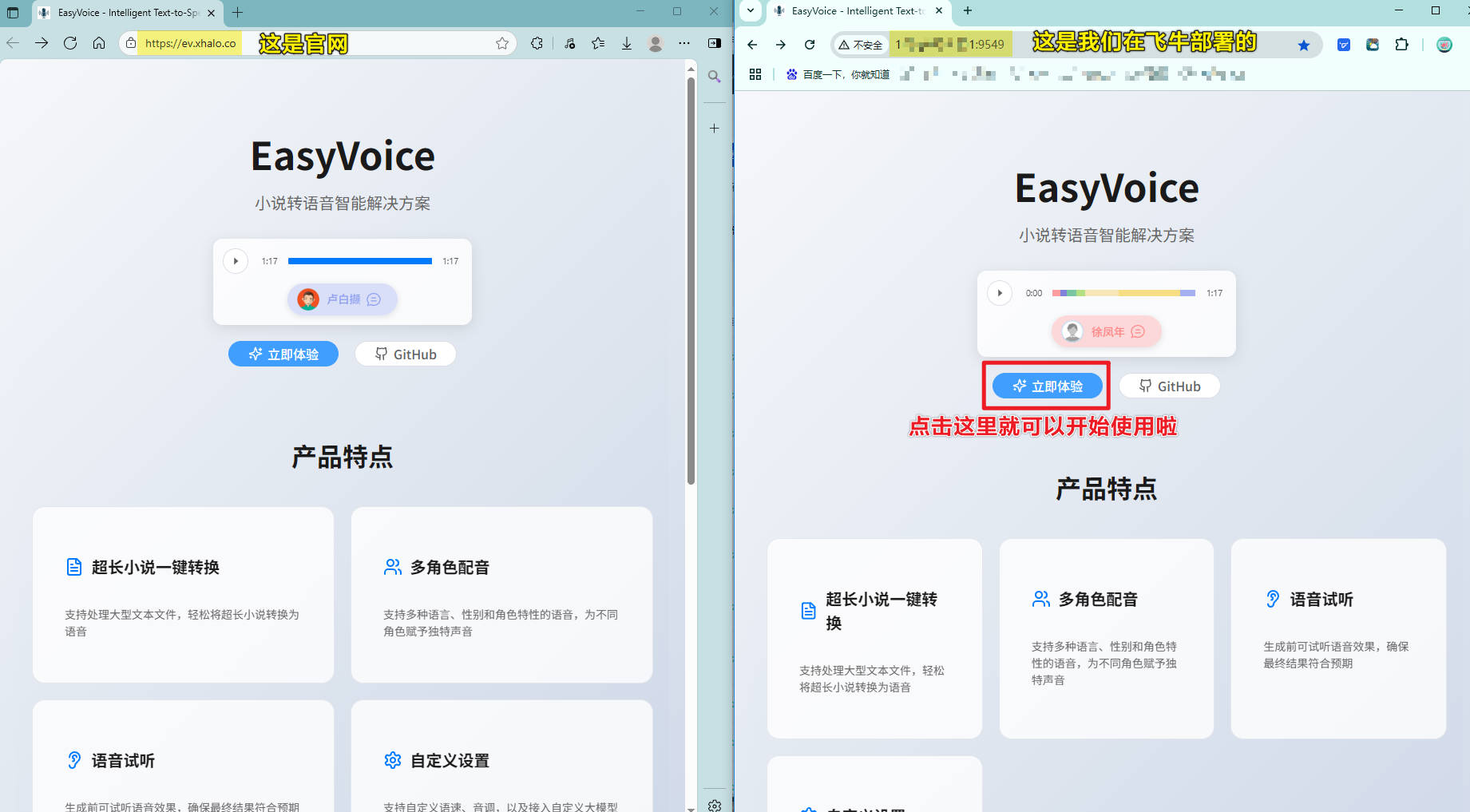This screenshot has width=1470, height=812.
Task: Click 不安全 security warning chip
Action: pos(861,45)
